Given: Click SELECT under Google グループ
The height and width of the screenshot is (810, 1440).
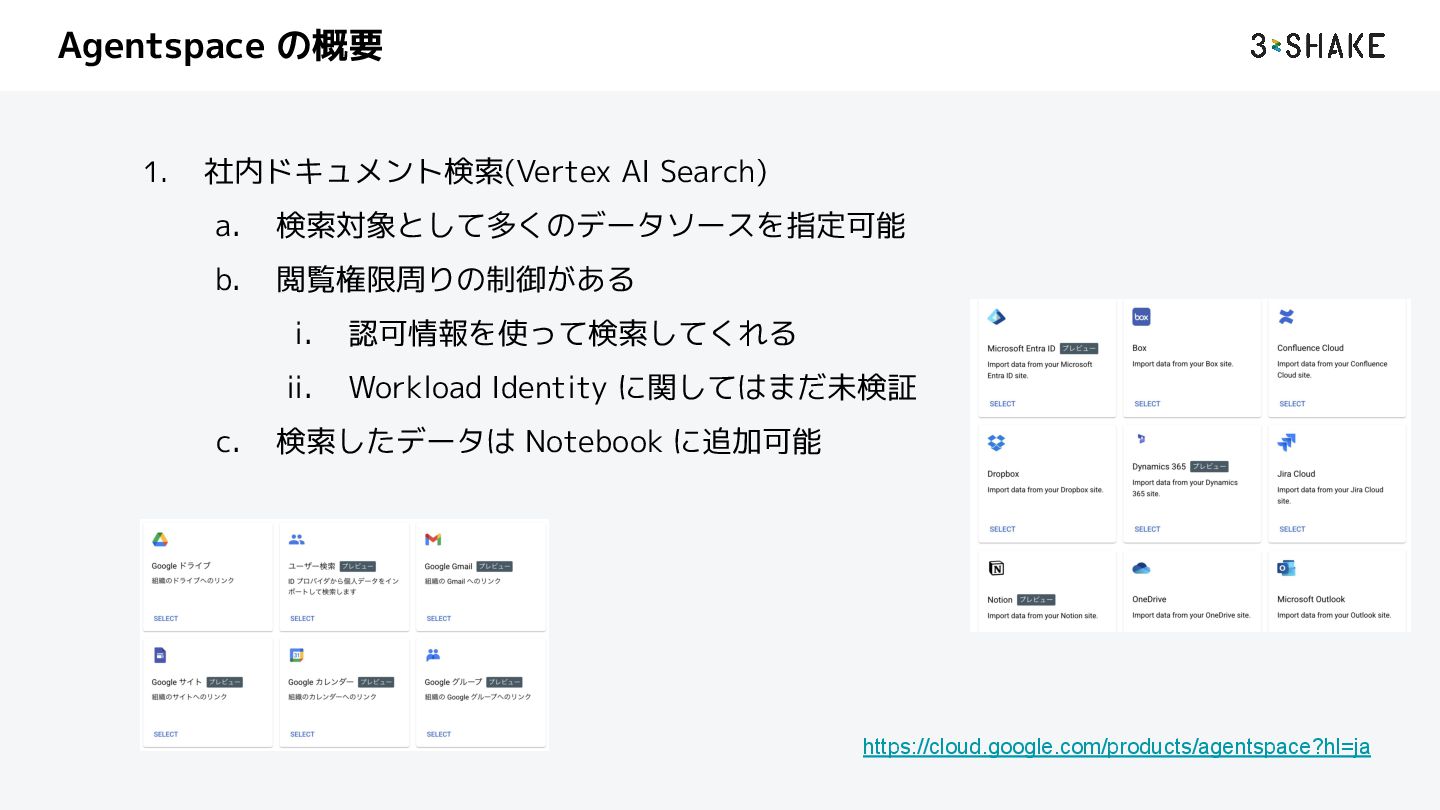Looking at the screenshot, I should pyautogui.click(x=439, y=735).
